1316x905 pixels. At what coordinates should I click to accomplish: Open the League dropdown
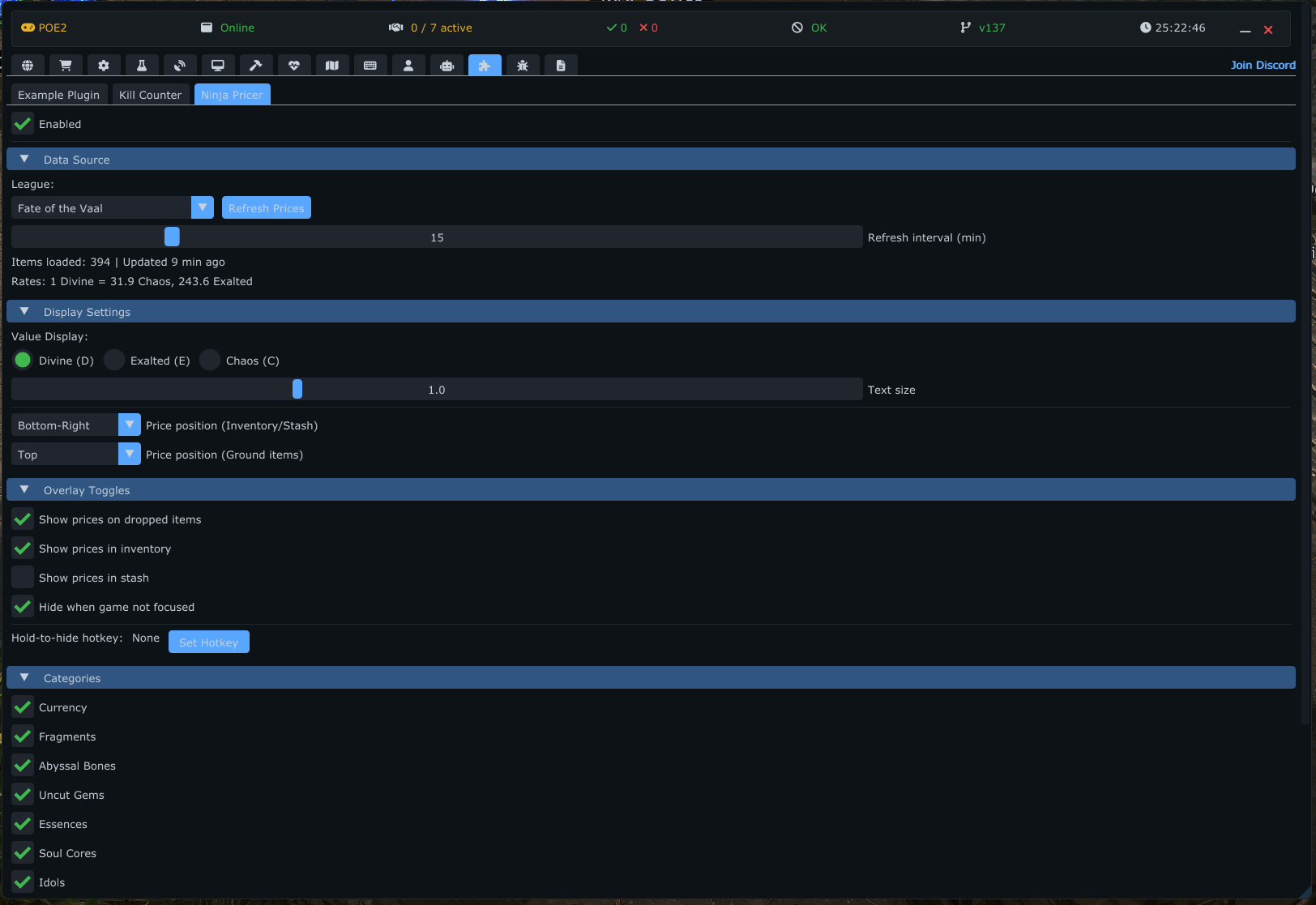[113, 208]
